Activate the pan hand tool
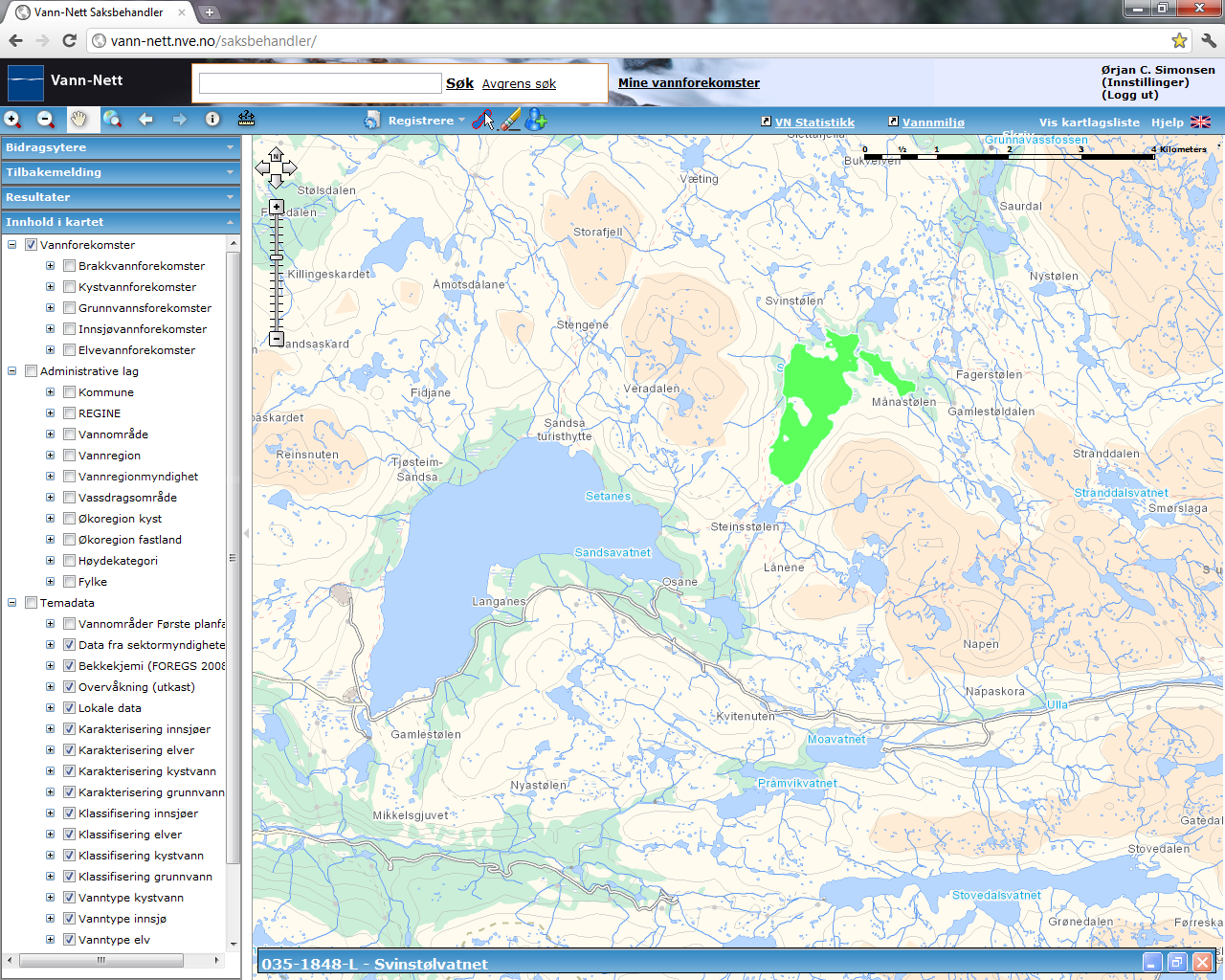 tap(78, 120)
